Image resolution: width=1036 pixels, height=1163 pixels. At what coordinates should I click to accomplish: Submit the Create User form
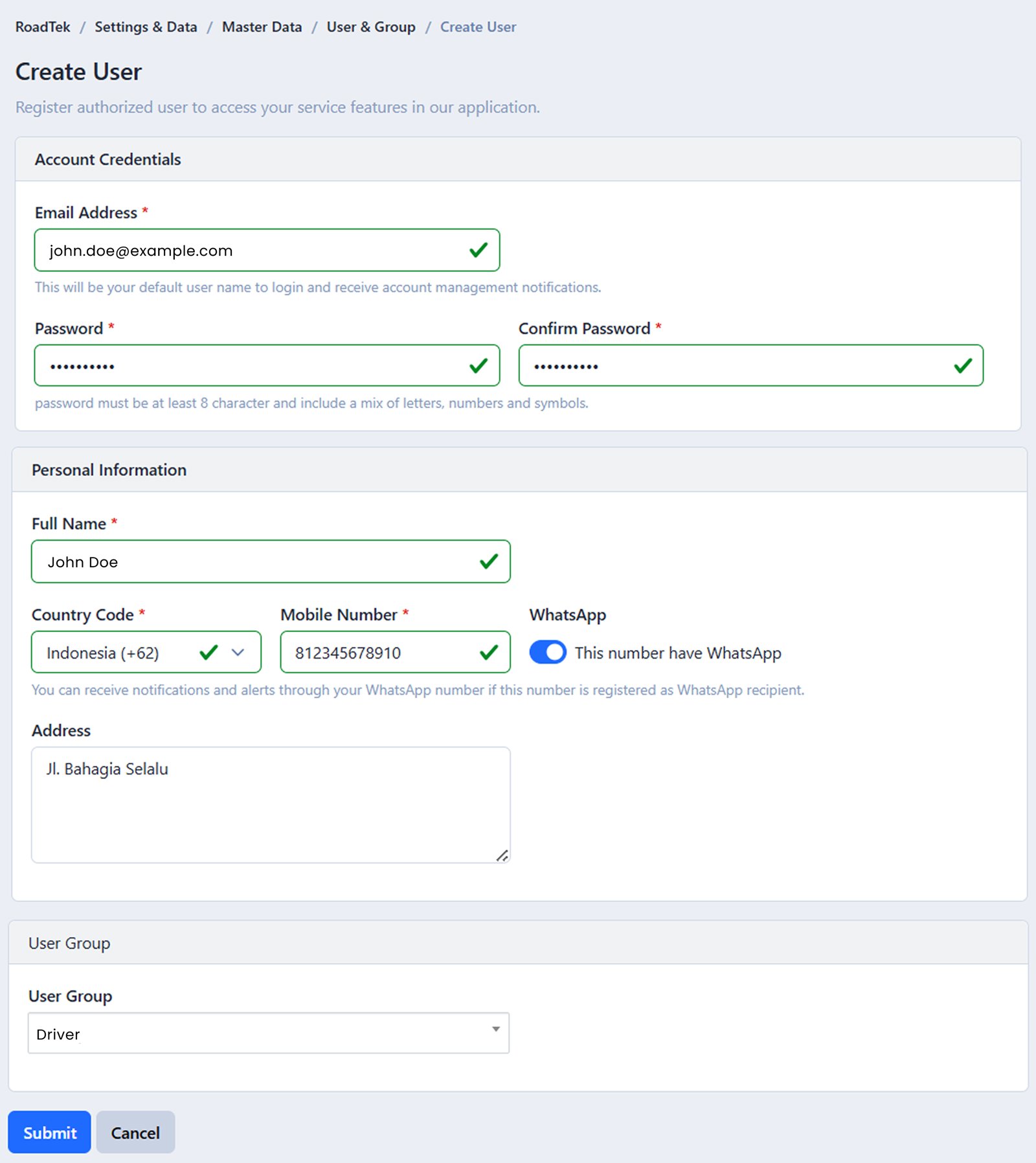(x=49, y=1132)
